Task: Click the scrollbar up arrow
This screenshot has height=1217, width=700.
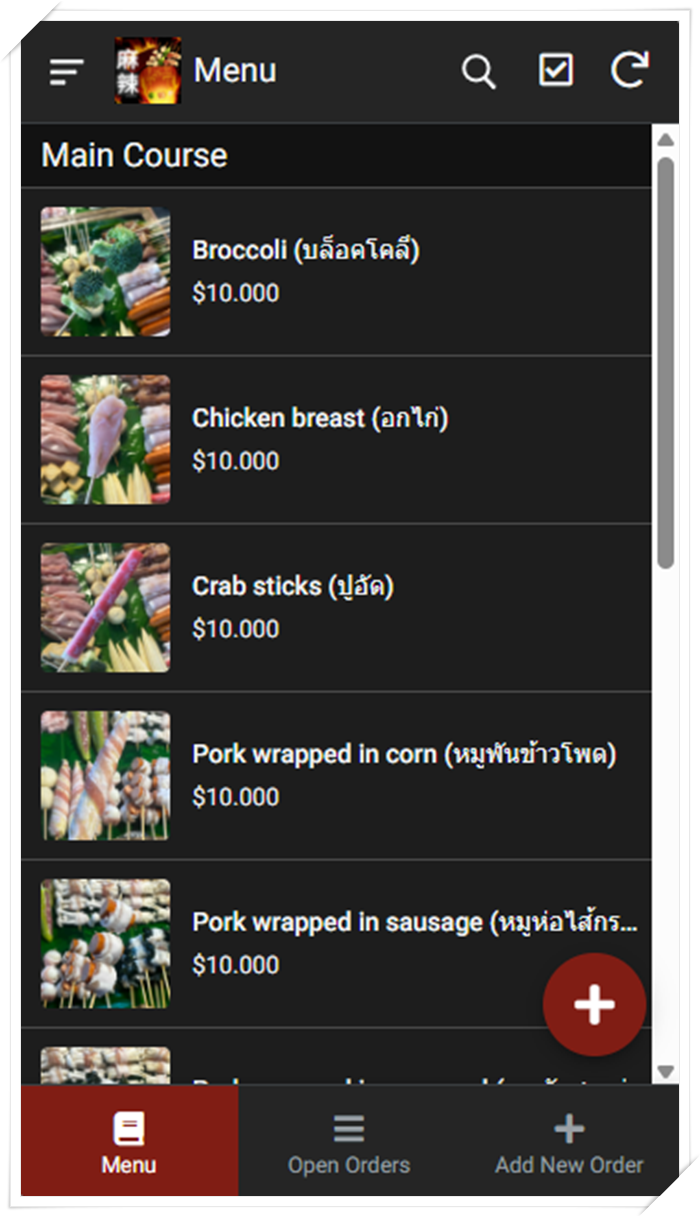Action: pos(666,139)
